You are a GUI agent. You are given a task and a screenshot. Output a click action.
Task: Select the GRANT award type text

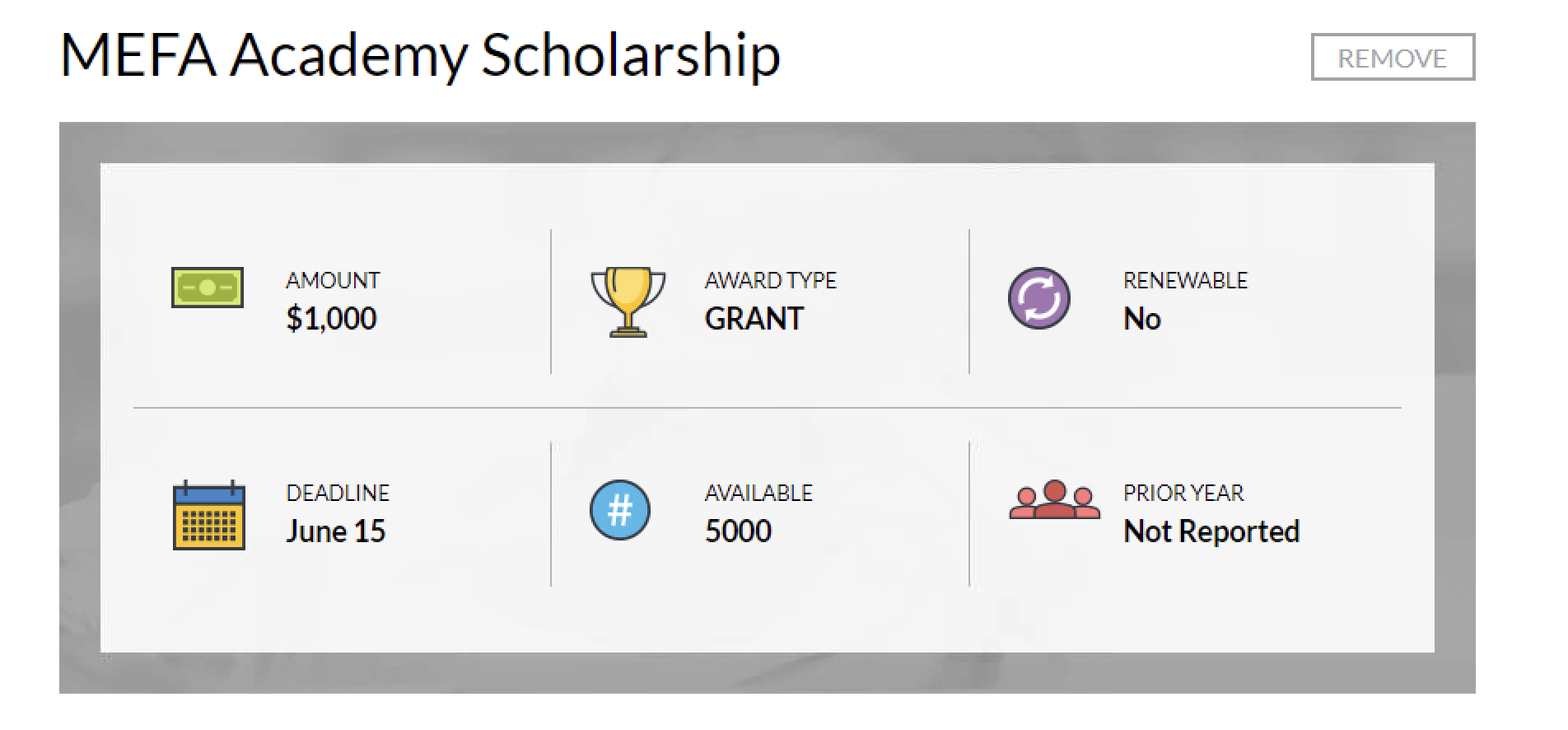(x=753, y=319)
